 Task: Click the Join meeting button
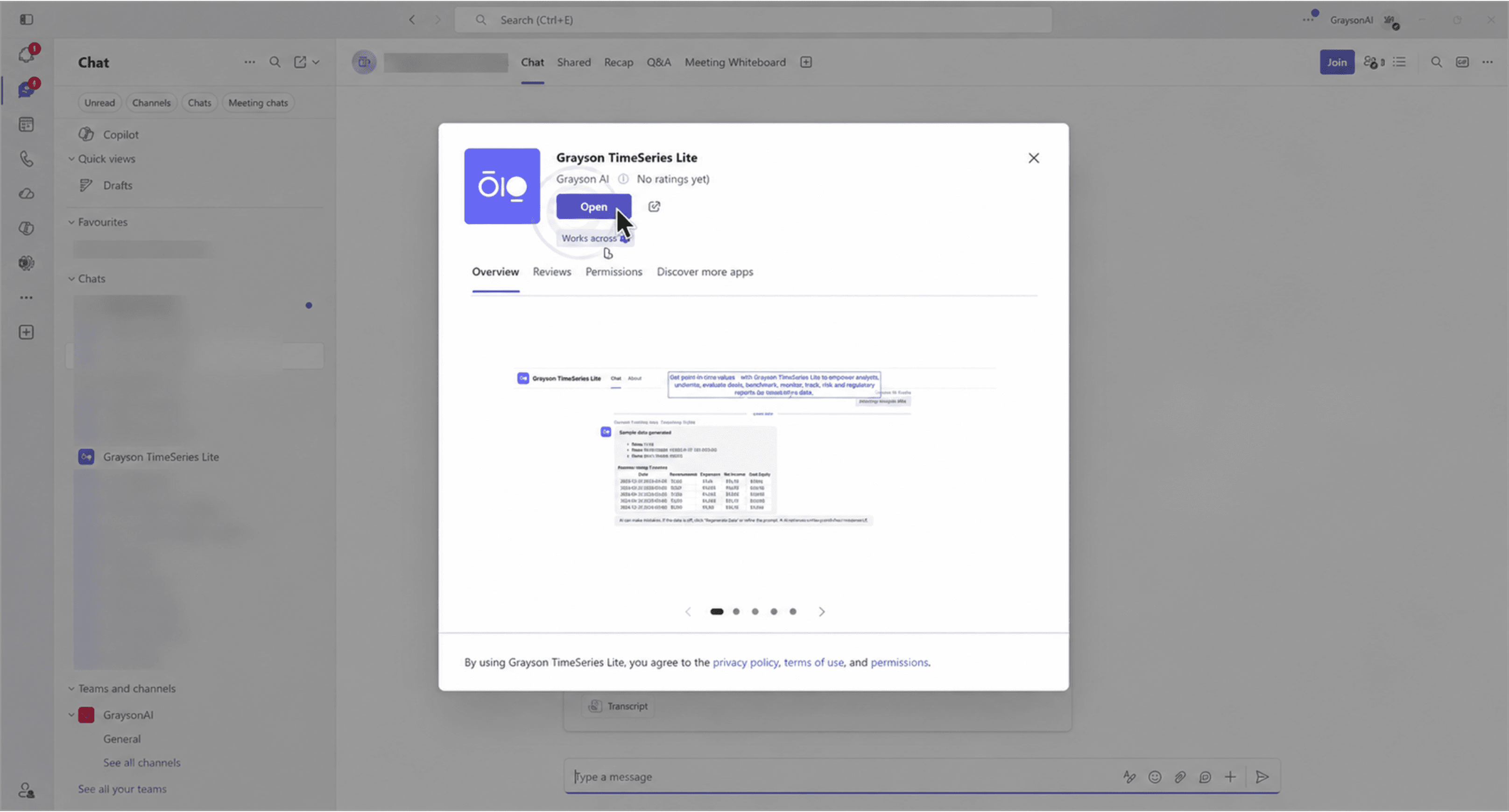[x=1336, y=62]
